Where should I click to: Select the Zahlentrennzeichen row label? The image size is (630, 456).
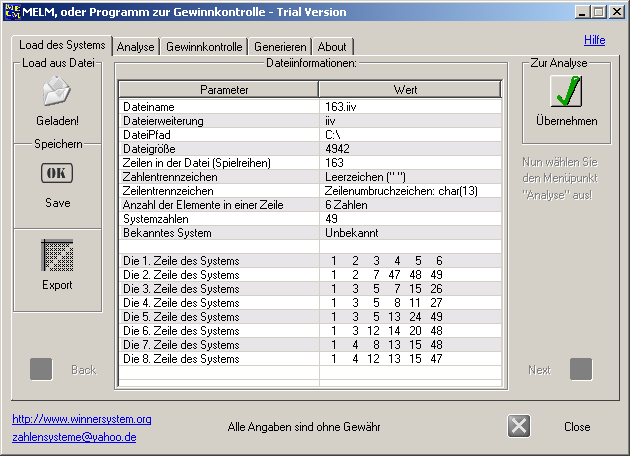pyautogui.click(x=219, y=177)
